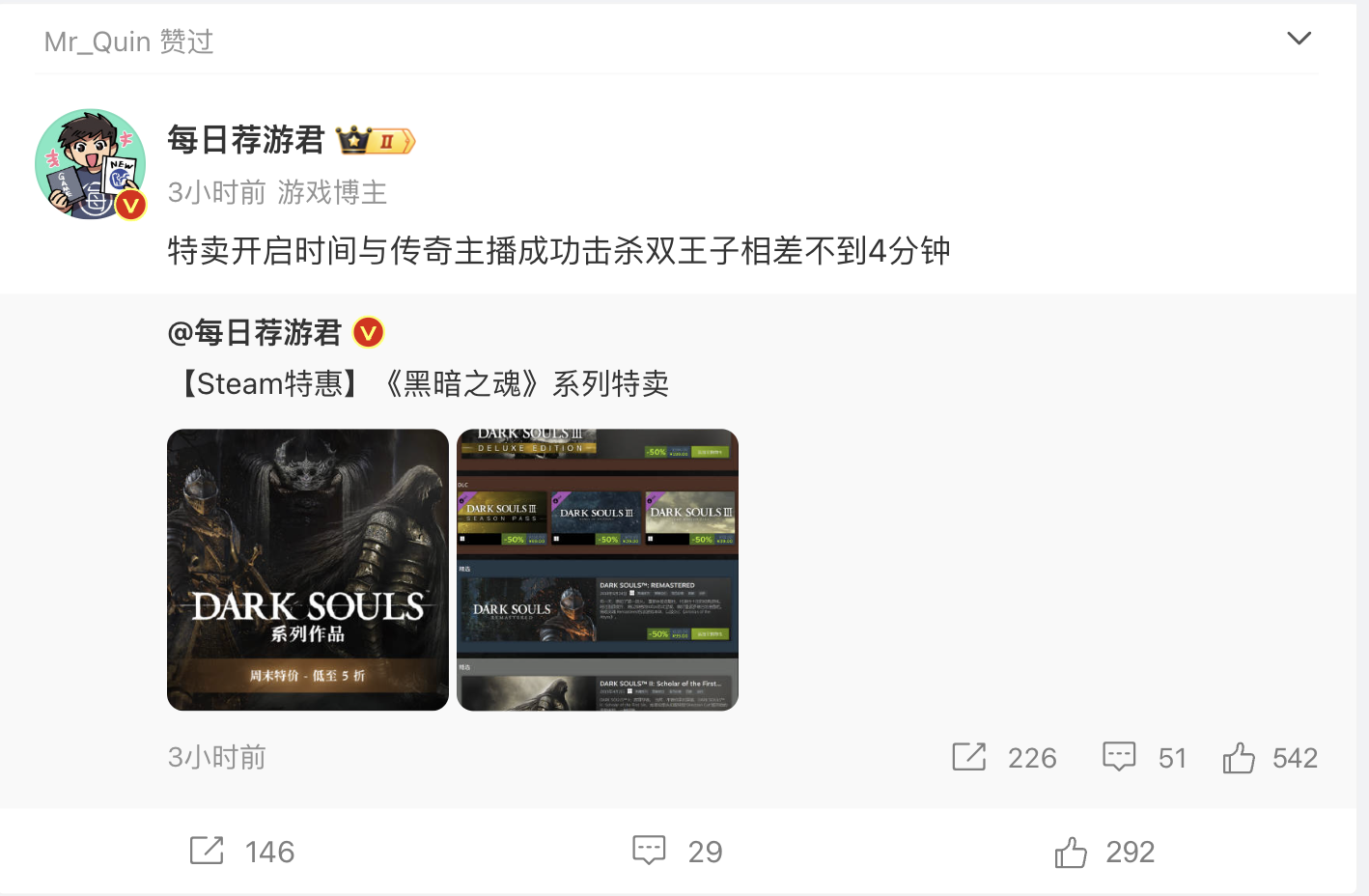Open the @每日荐游君 mention in quoted post
Viewport: 1369px width, 896px height.
255,333
